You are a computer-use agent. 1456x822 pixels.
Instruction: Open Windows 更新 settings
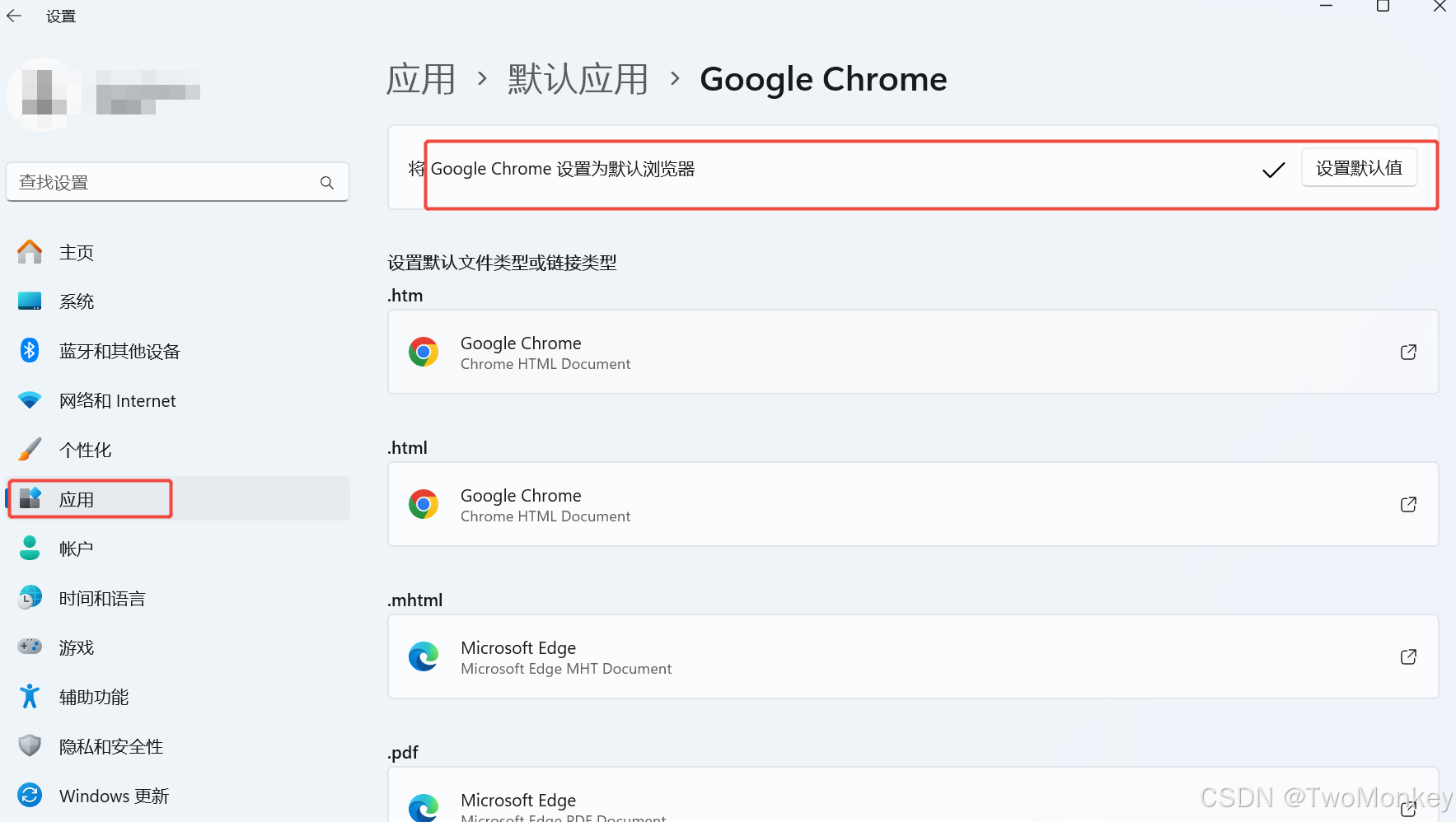click(x=178, y=796)
